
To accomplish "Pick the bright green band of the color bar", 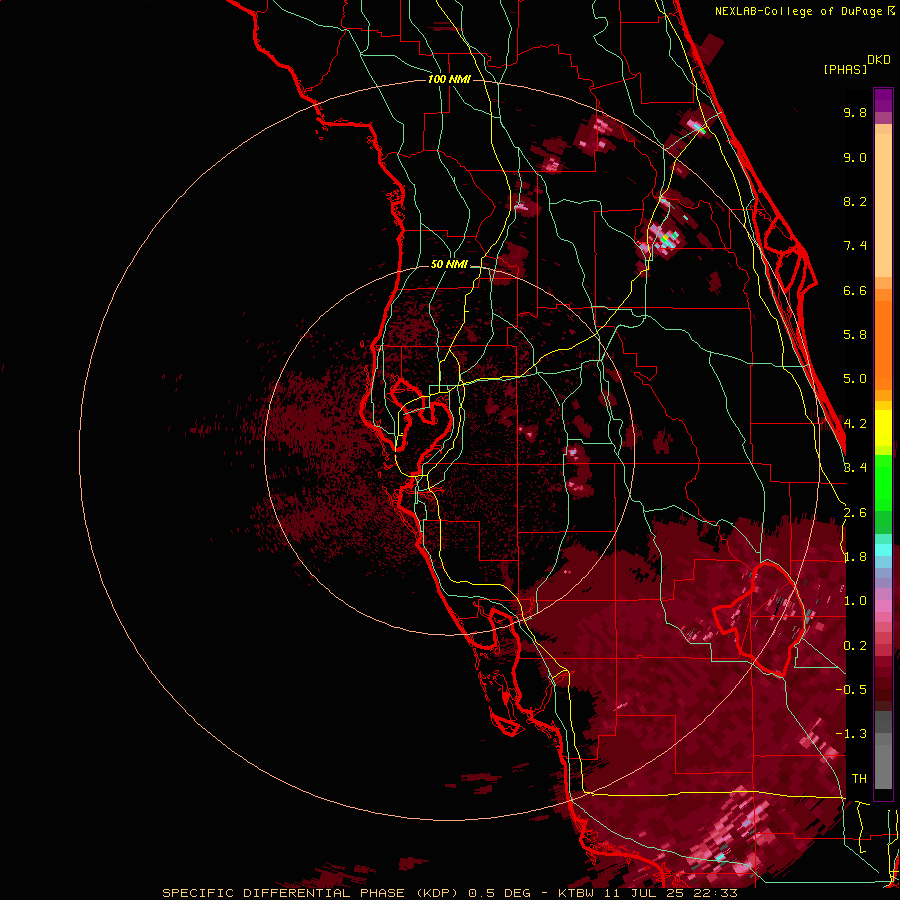I will click(x=883, y=482).
